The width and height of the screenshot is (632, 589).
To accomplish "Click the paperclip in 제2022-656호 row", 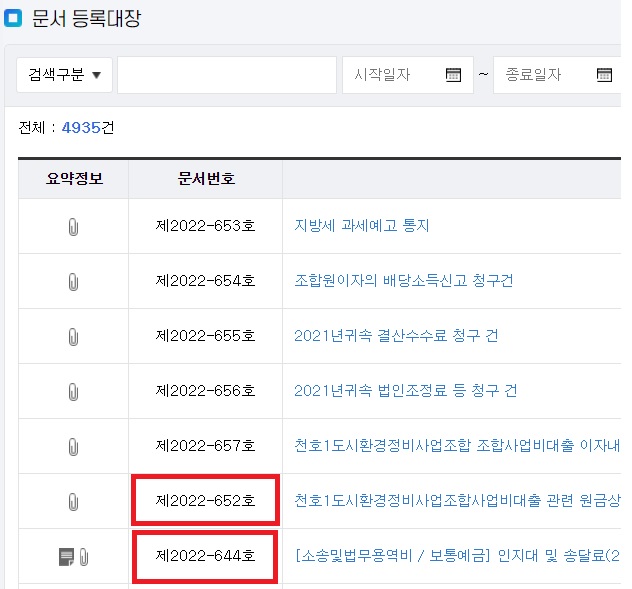I will 73,392.
